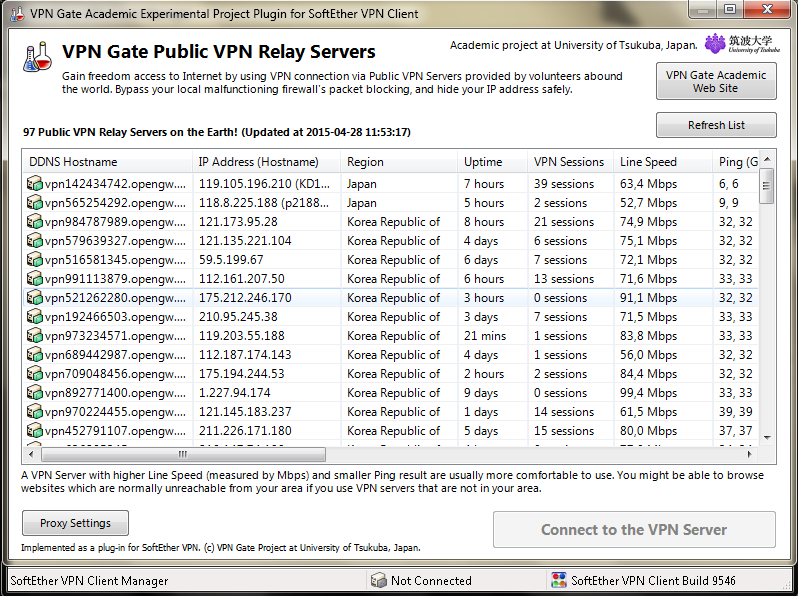Click server icon for vpn516581345 row
This screenshot has width=798, height=596.
[35, 260]
